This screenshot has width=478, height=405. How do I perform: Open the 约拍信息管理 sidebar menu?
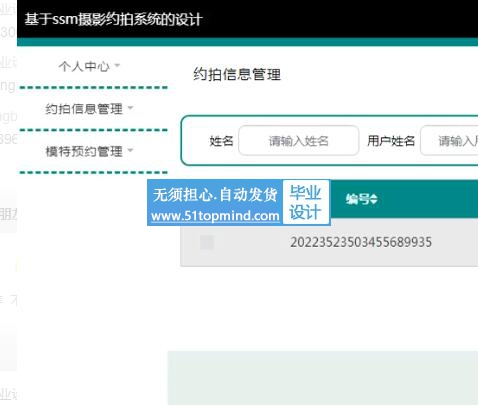pos(84,109)
